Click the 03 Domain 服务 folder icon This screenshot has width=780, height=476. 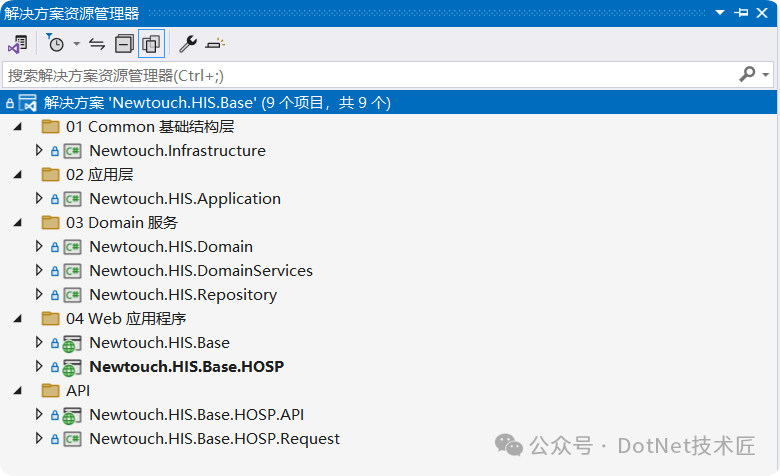coord(50,222)
